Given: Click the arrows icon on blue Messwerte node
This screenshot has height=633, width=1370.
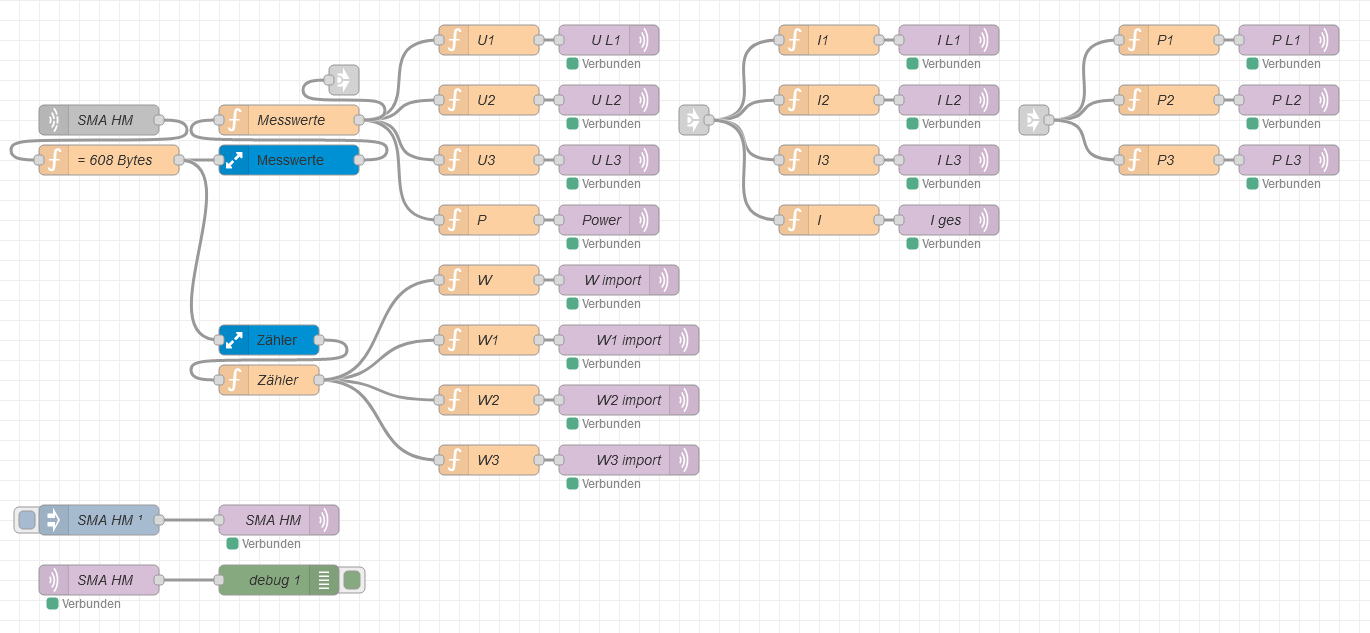Looking at the screenshot, I should pos(234,160).
